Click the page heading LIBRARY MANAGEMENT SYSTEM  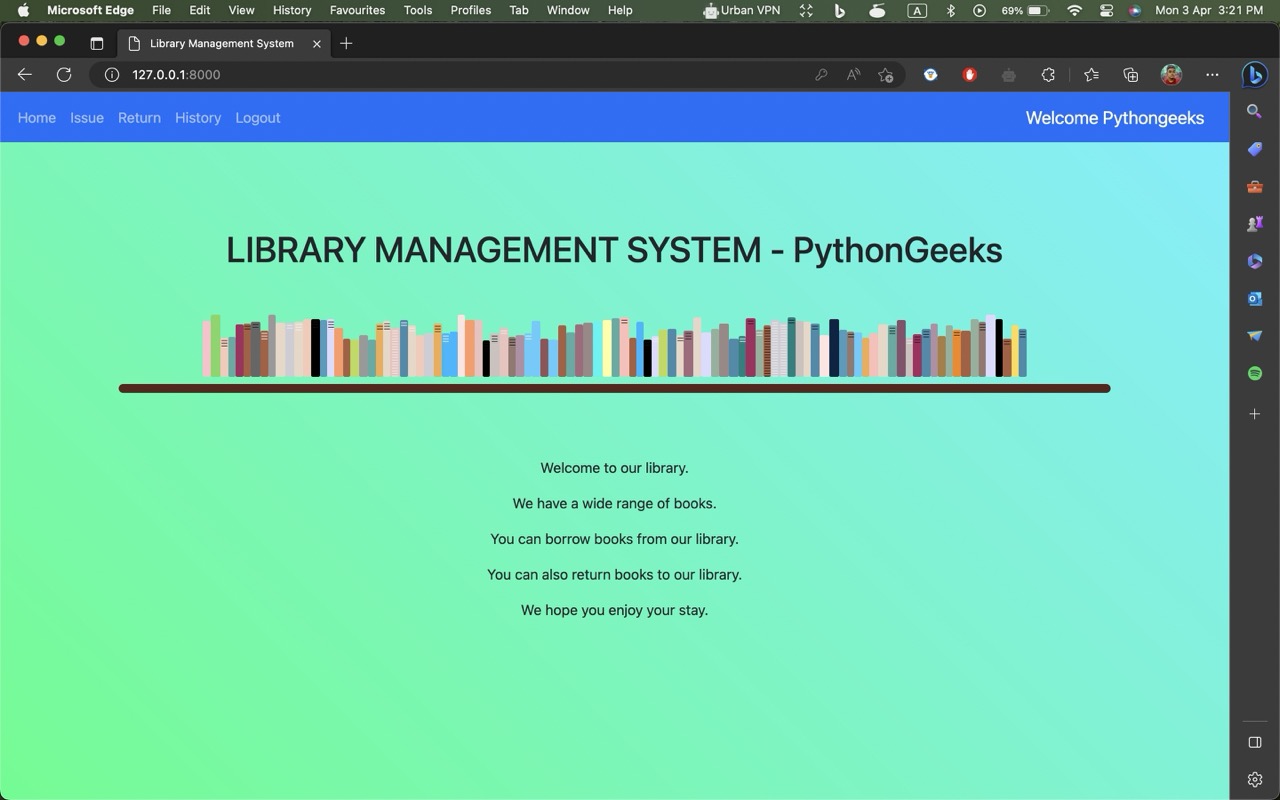click(614, 250)
